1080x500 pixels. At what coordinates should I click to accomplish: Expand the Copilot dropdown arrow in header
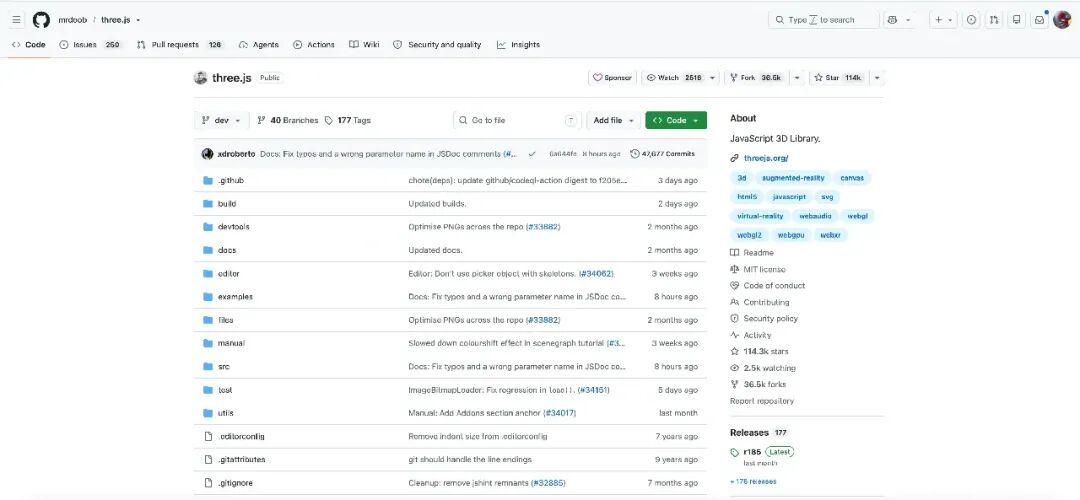tap(908, 20)
